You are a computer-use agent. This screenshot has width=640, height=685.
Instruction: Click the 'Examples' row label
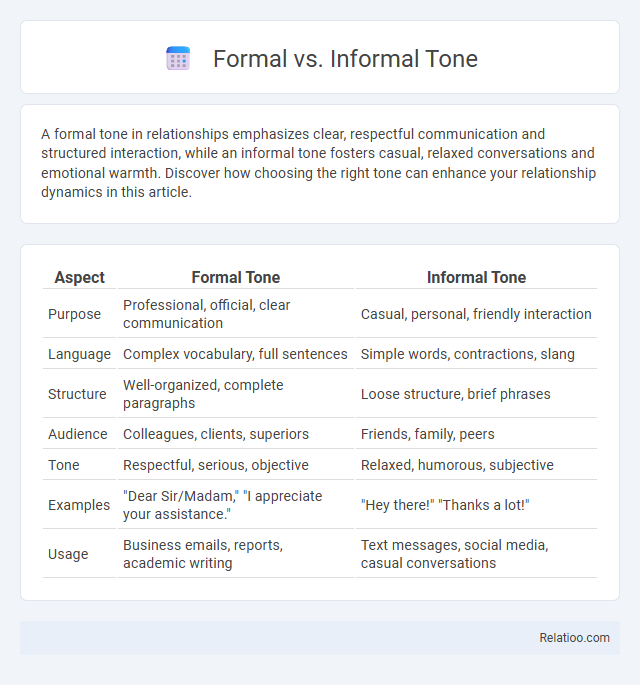(80, 505)
